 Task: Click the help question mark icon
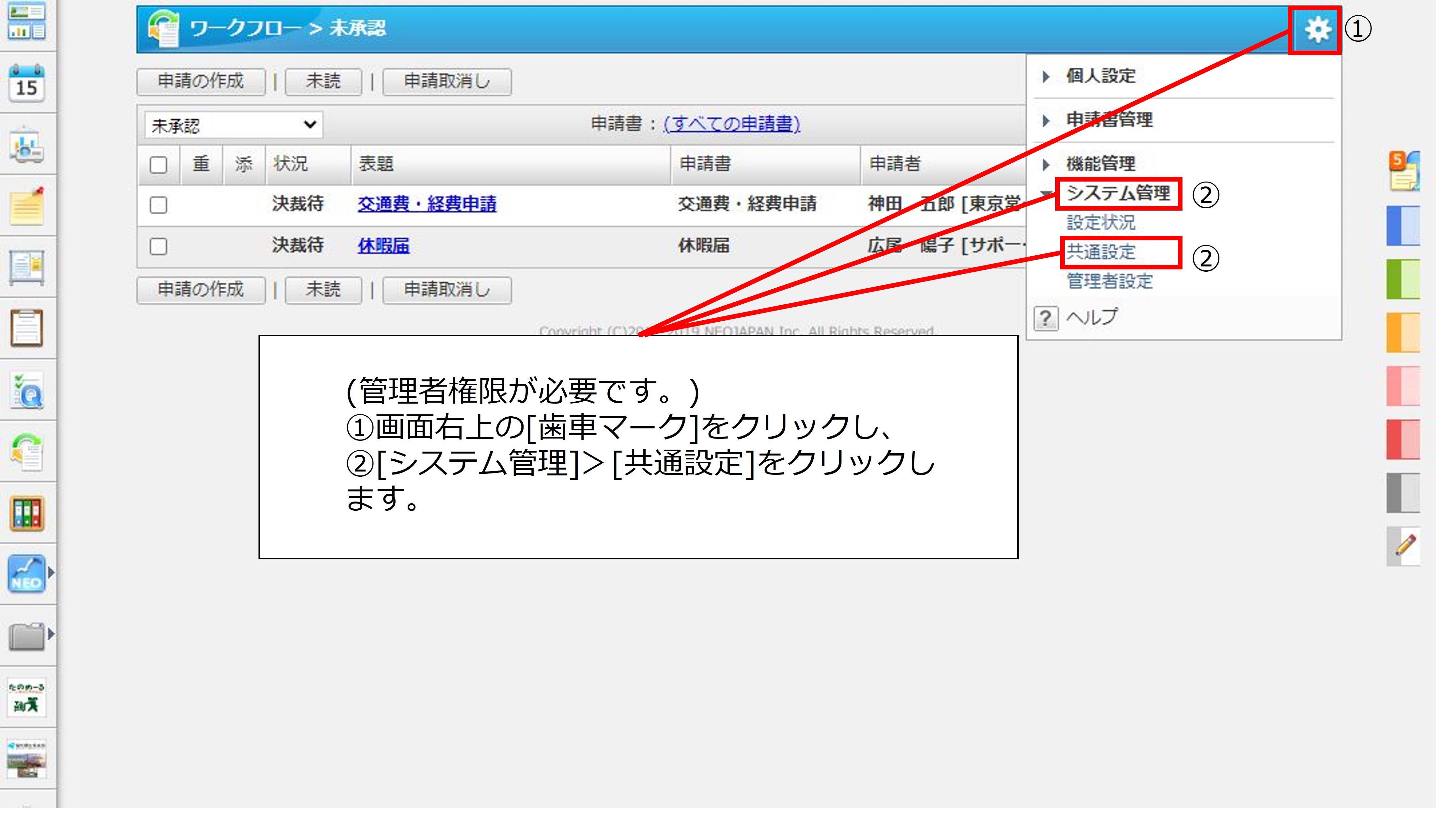(1046, 318)
